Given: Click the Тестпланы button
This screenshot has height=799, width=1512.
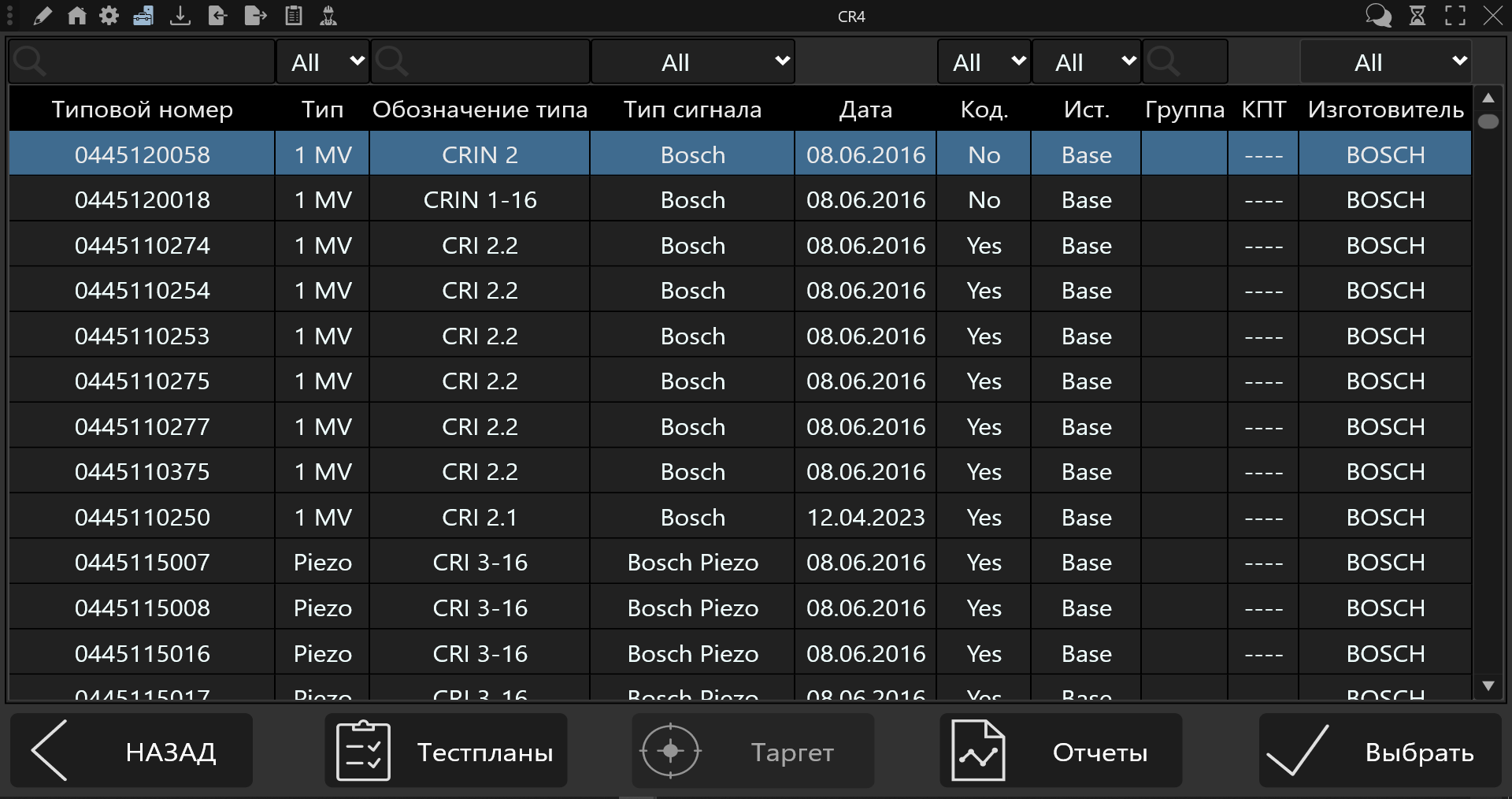Looking at the screenshot, I should tap(446, 751).
